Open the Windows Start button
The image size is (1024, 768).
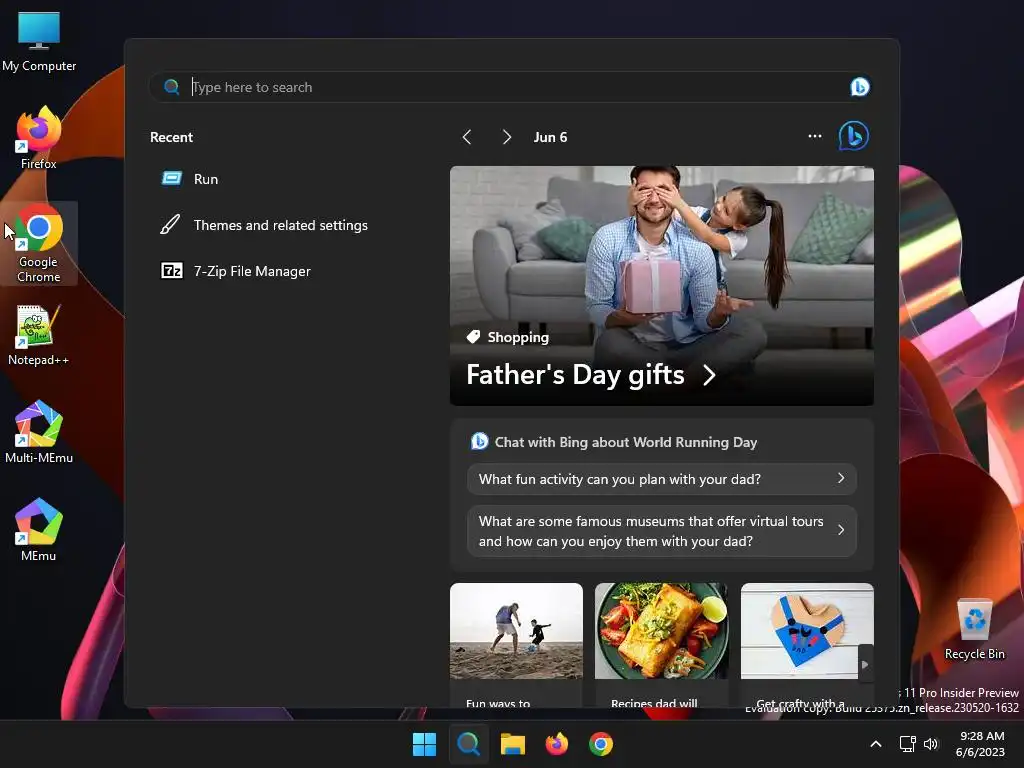point(424,744)
